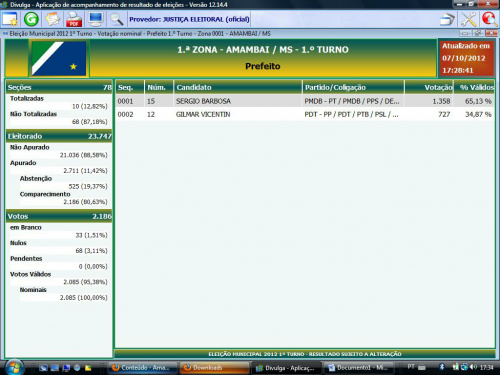The width and height of the screenshot is (500, 375).
Task: Click the Eleitorado panel header
Action: (59, 136)
